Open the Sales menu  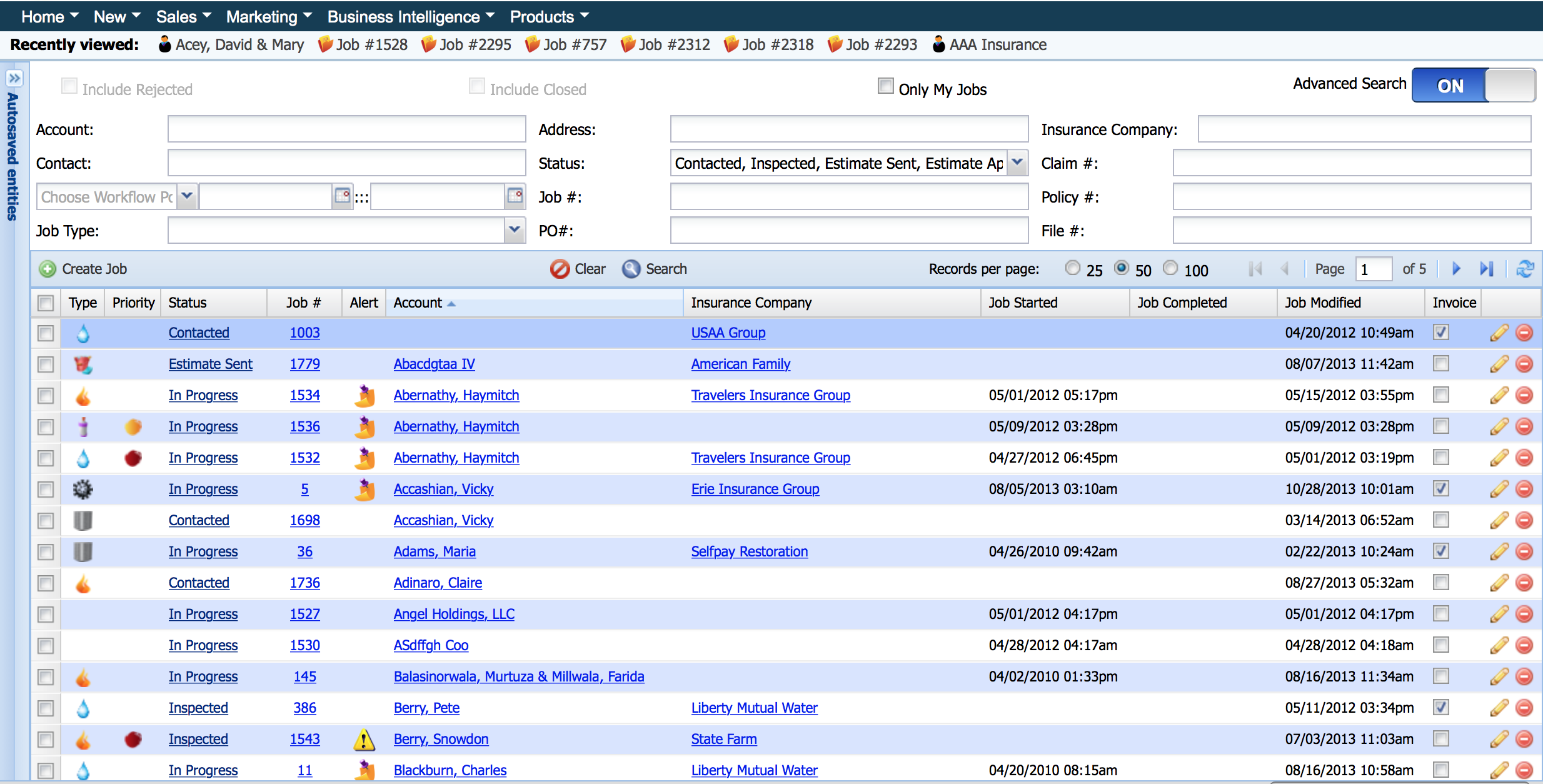pyautogui.click(x=184, y=16)
